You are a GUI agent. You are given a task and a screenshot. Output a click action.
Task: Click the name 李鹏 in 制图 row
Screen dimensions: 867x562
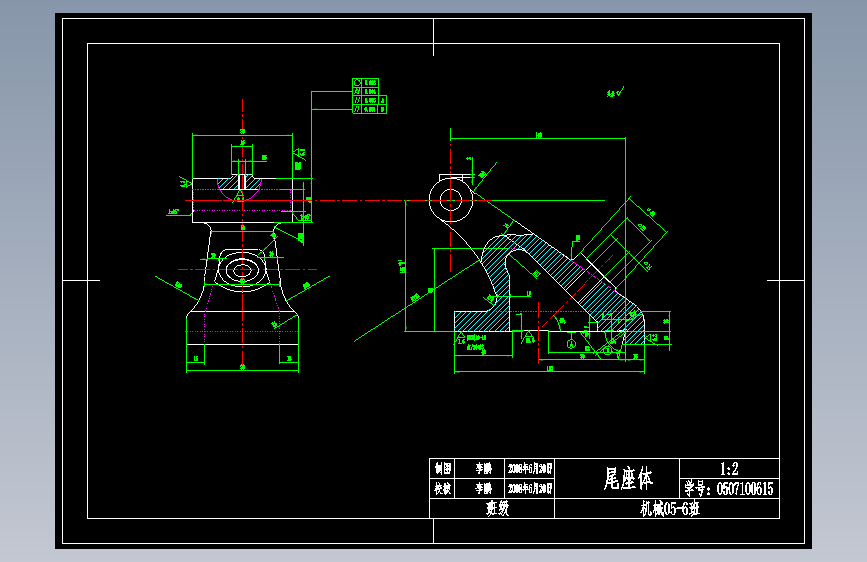click(x=483, y=469)
